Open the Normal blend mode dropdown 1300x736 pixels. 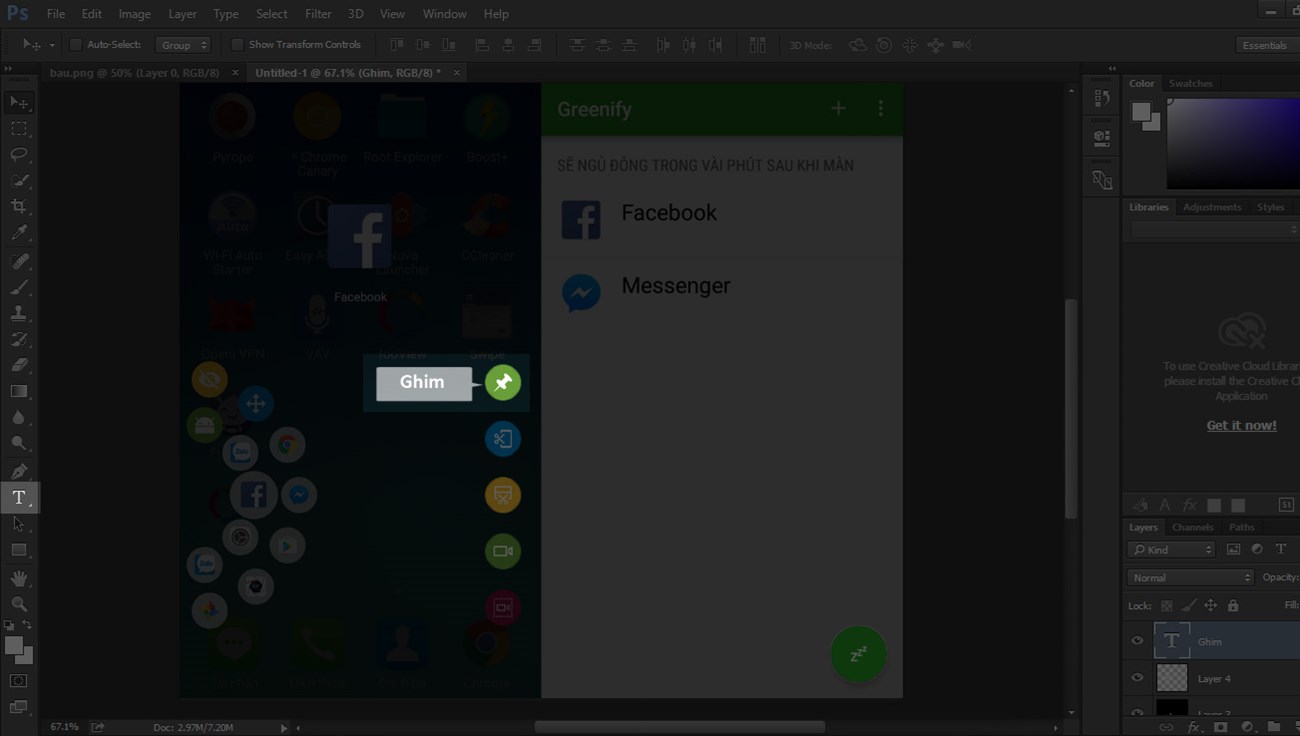[x=1190, y=577]
